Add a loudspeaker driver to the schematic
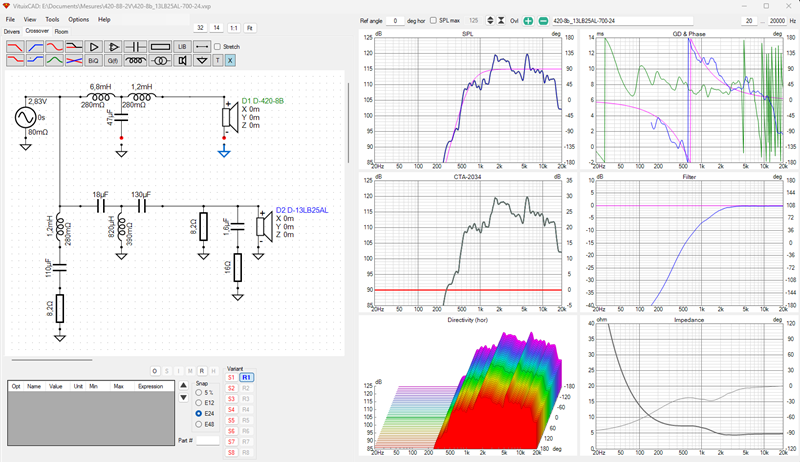 click(x=182, y=61)
